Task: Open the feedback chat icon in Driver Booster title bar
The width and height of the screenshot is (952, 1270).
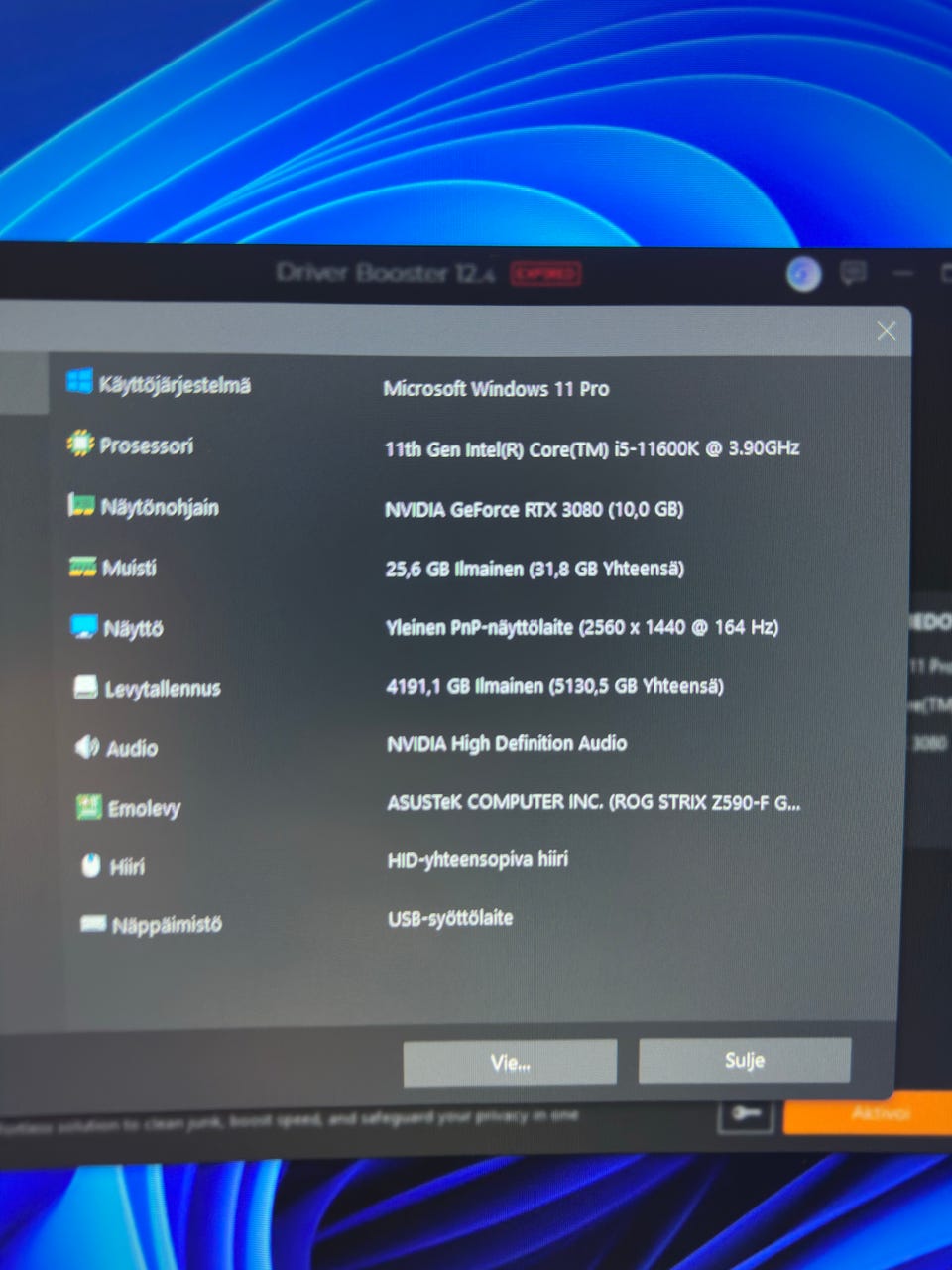Action: [853, 272]
